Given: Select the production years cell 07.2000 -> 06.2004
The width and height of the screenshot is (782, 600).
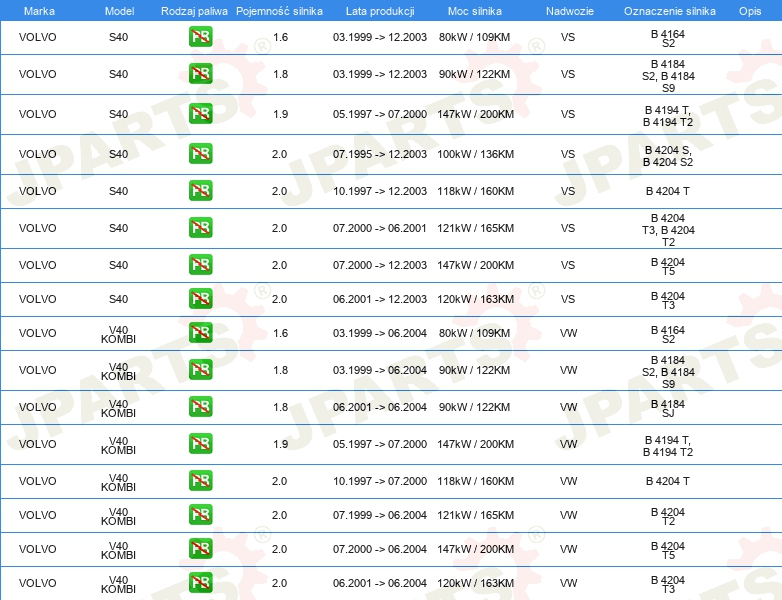Looking at the screenshot, I should tap(380, 549).
